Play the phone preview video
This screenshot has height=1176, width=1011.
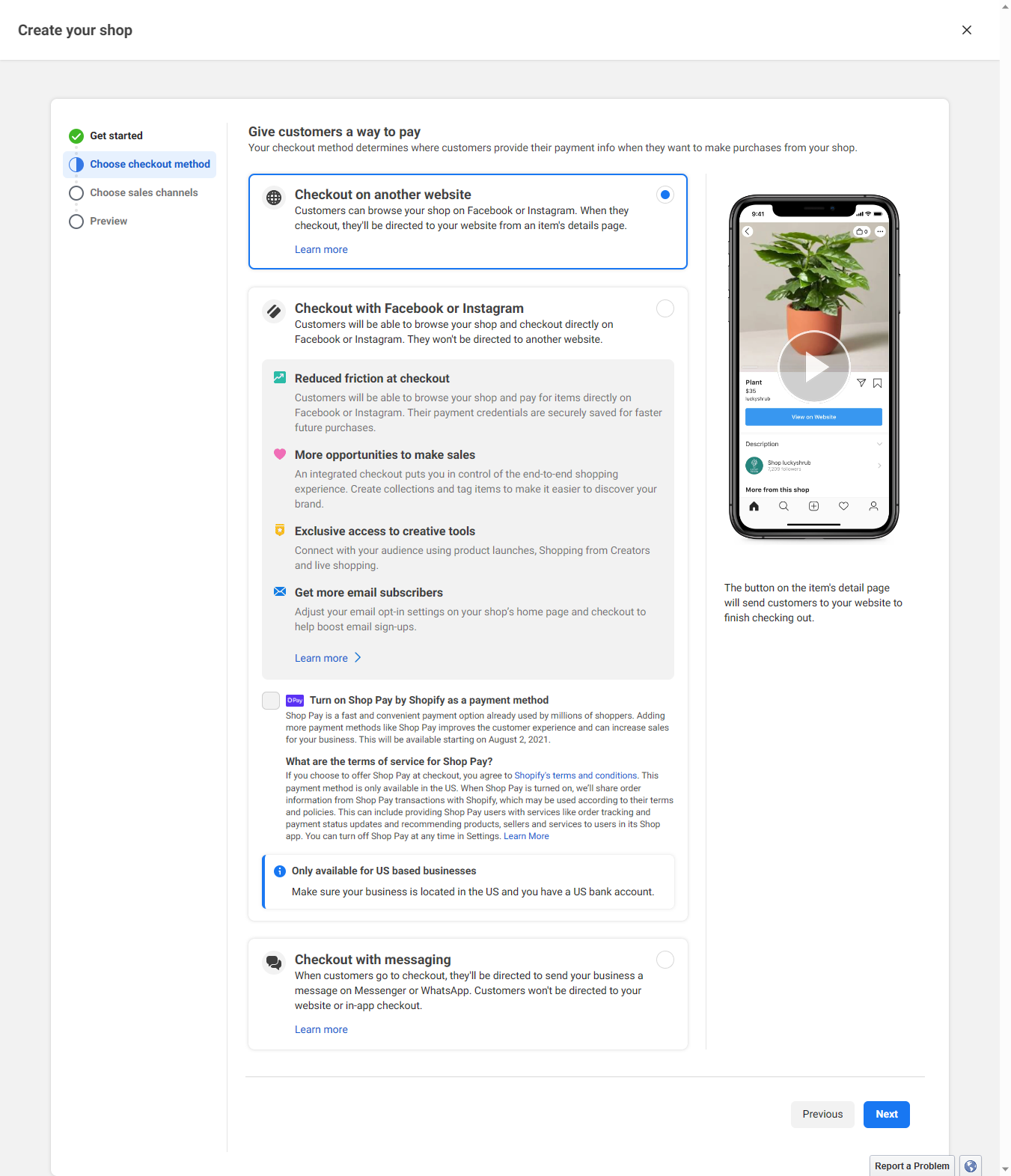click(x=814, y=367)
